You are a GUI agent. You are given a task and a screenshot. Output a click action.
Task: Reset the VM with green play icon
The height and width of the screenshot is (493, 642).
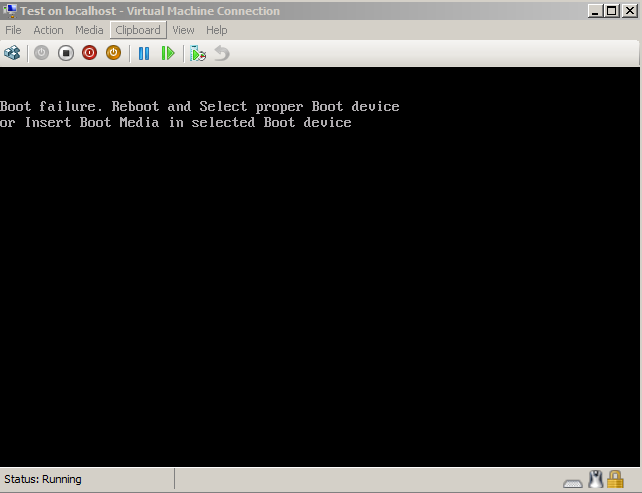coord(168,53)
